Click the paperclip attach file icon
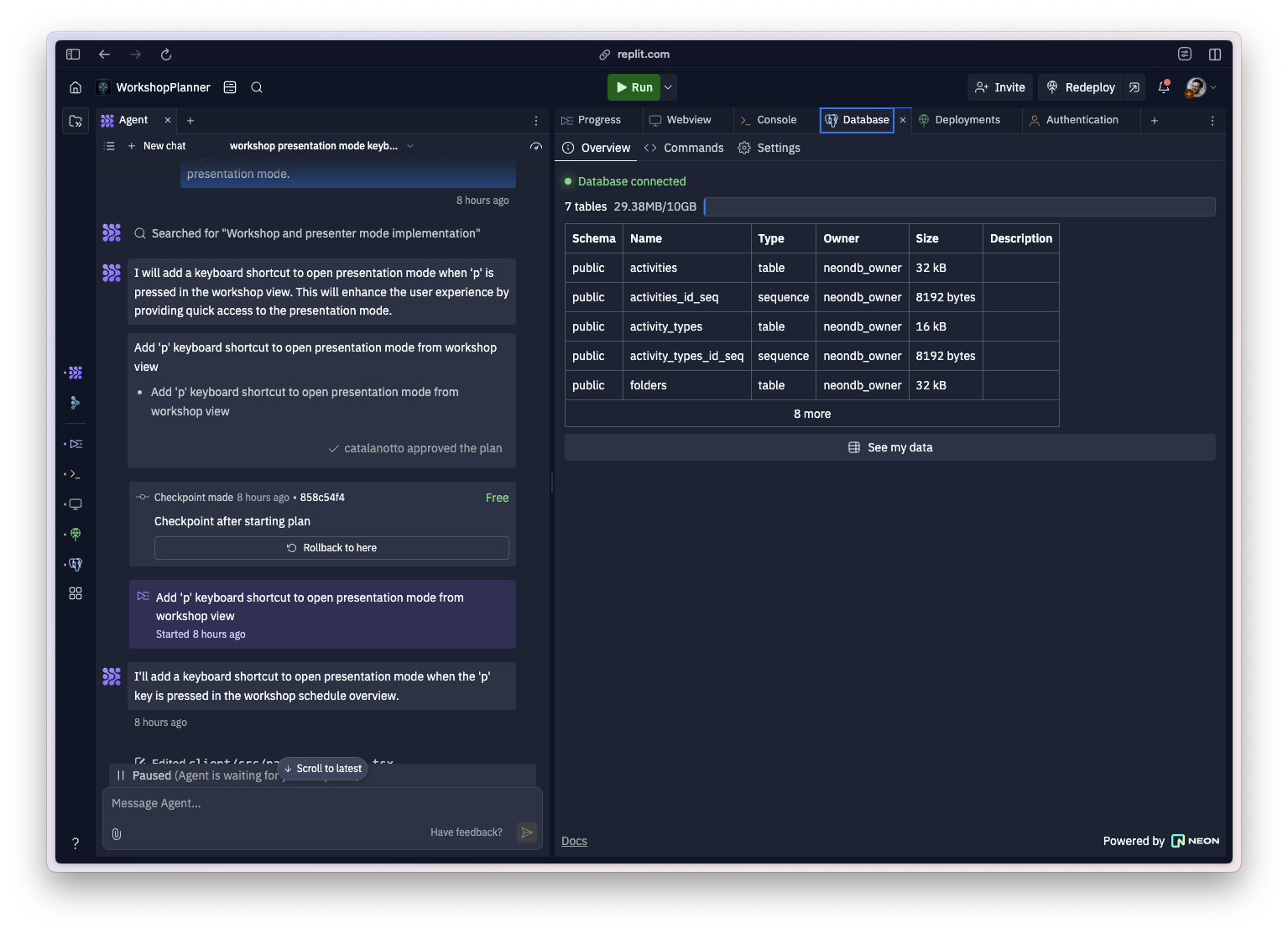The width and height of the screenshot is (1288, 934). (x=117, y=833)
